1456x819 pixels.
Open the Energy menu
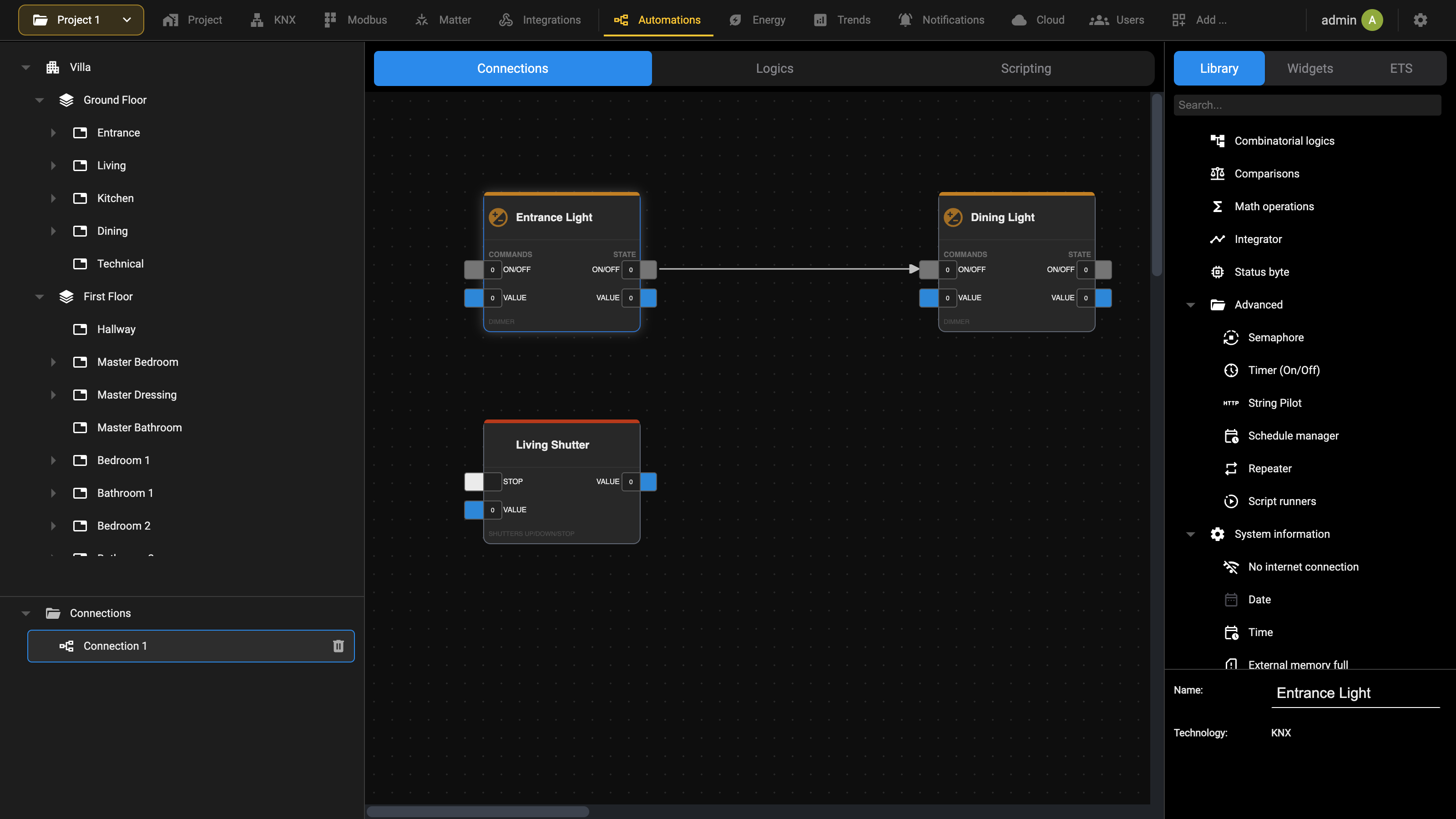pyautogui.click(x=758, y=20)
